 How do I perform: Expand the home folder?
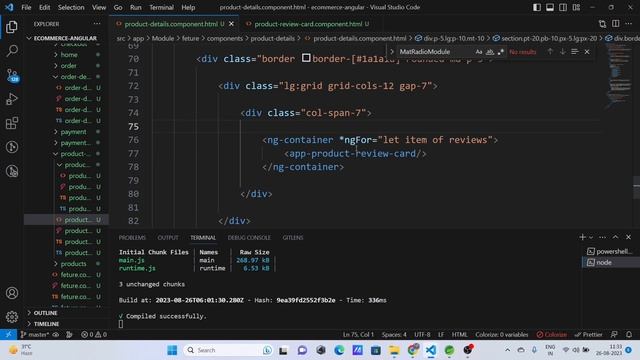click(69, 54)
